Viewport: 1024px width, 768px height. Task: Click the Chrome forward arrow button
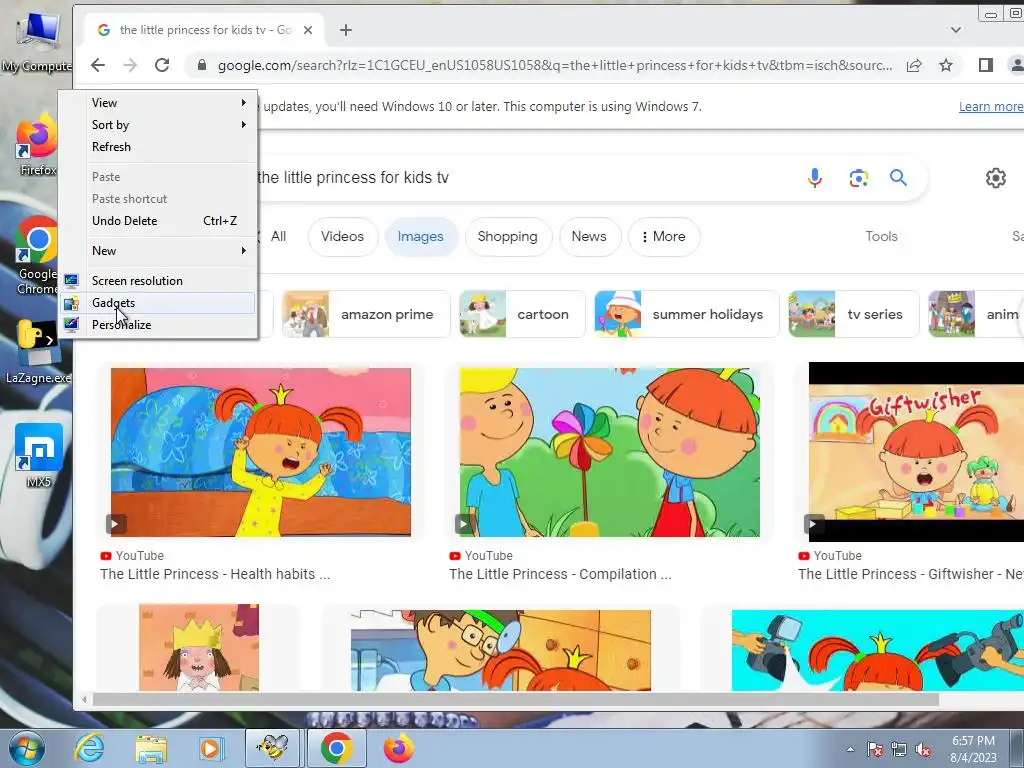(130, 65)
